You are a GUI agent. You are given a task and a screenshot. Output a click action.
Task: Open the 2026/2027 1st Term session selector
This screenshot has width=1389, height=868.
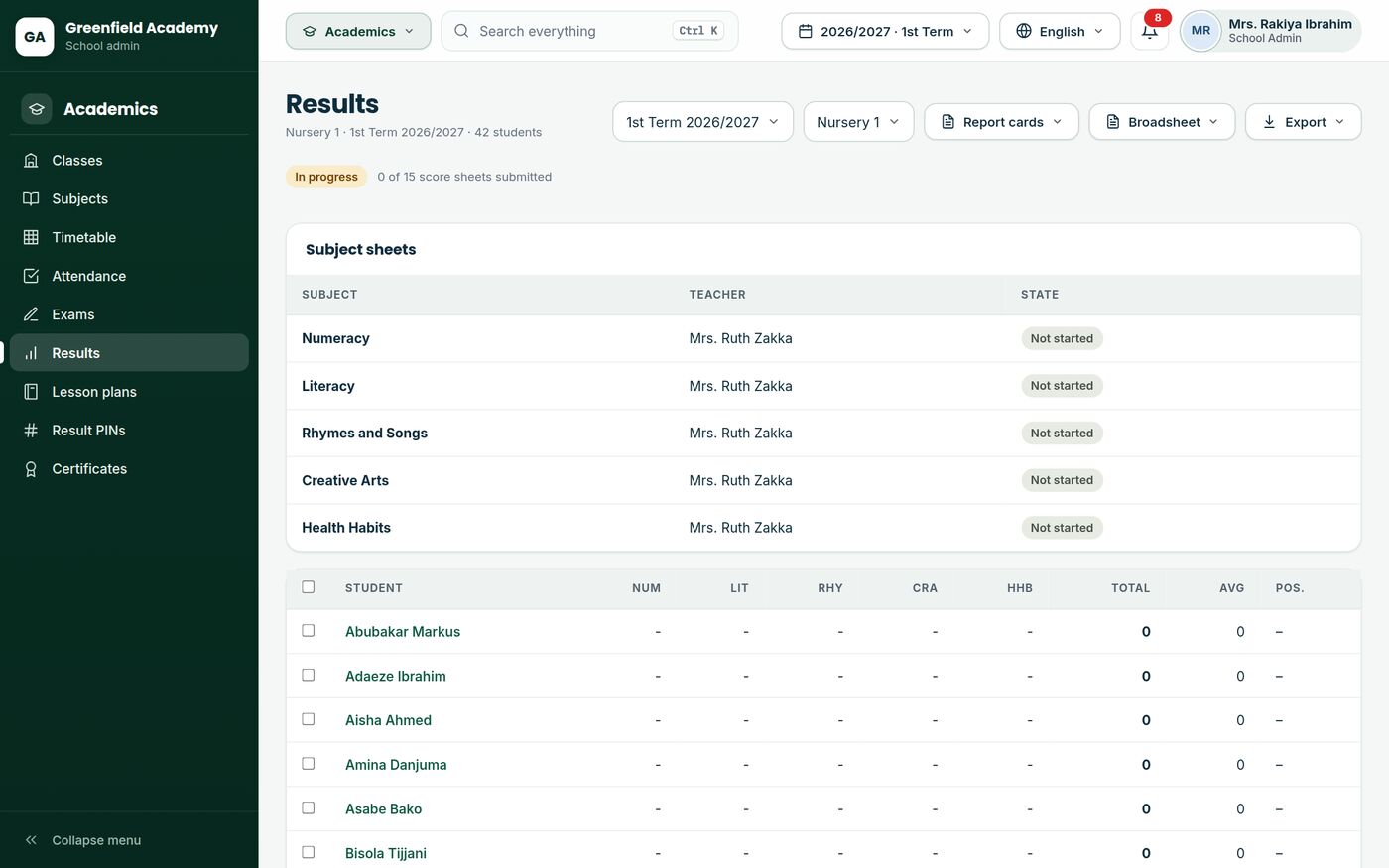[x=885, y=31]
